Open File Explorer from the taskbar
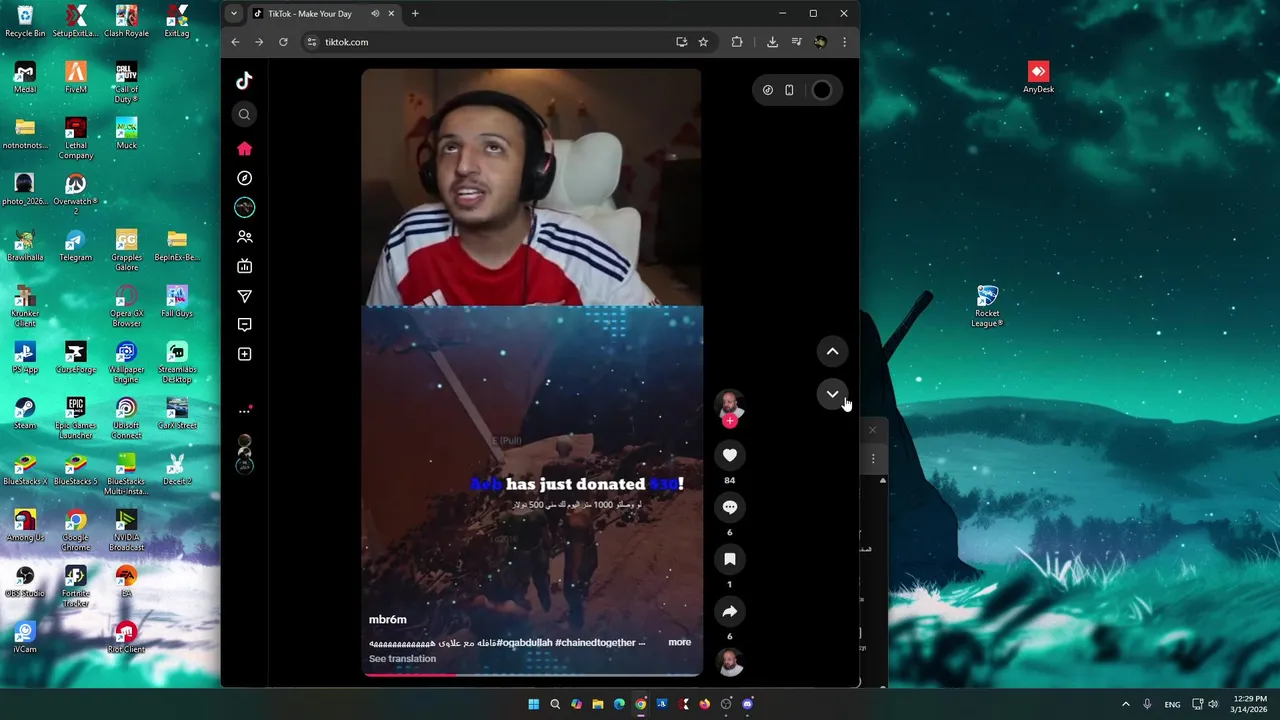Viewport: 1280px width, 720px height. (x=598, y=704)
